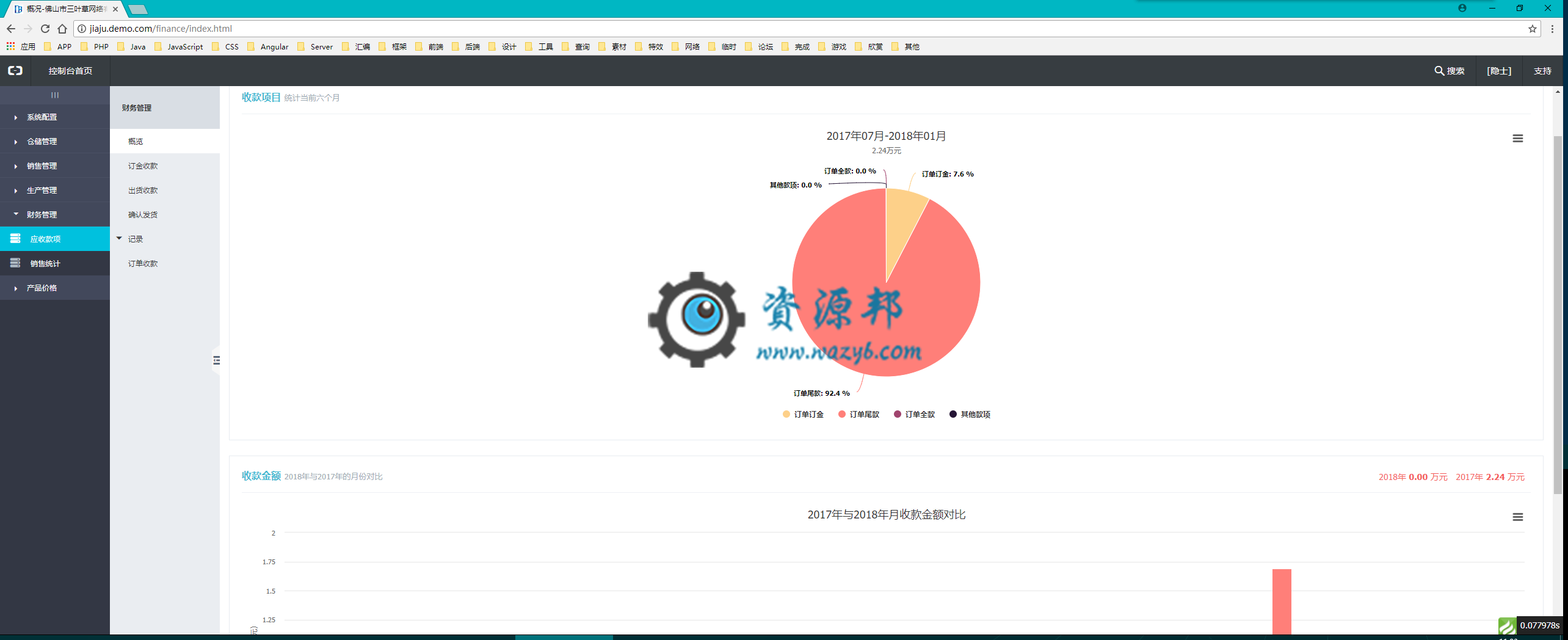Viewport: 1568px width, 640px height.
Task: Select 概览 in the finance submenu
Action: click(136, 142)
